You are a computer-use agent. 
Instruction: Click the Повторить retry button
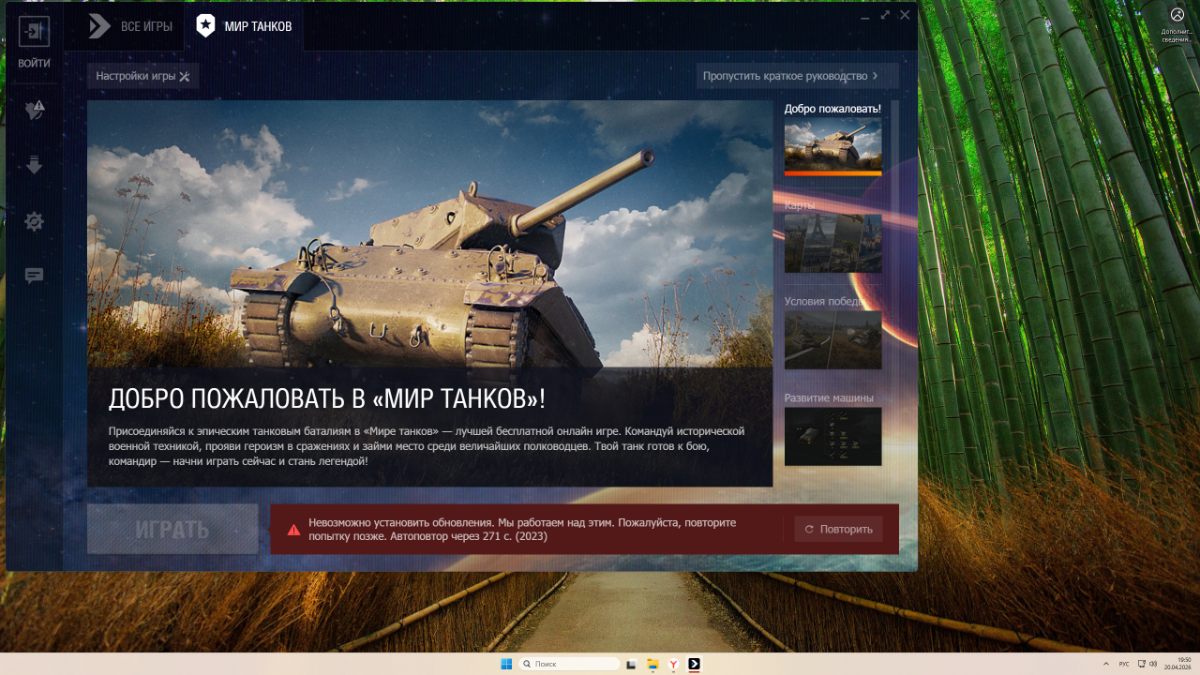(x=839, y=529)
